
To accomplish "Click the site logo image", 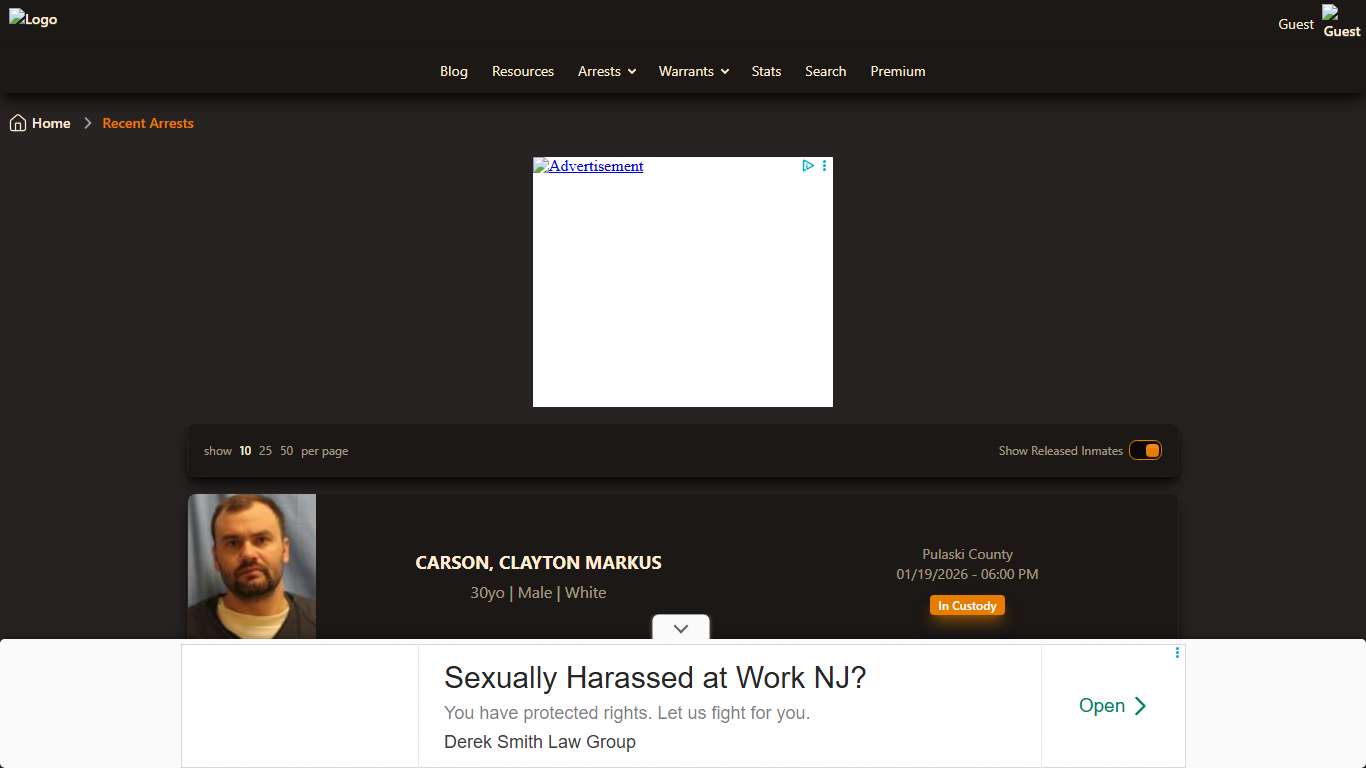I will click(x=33, y=19).
